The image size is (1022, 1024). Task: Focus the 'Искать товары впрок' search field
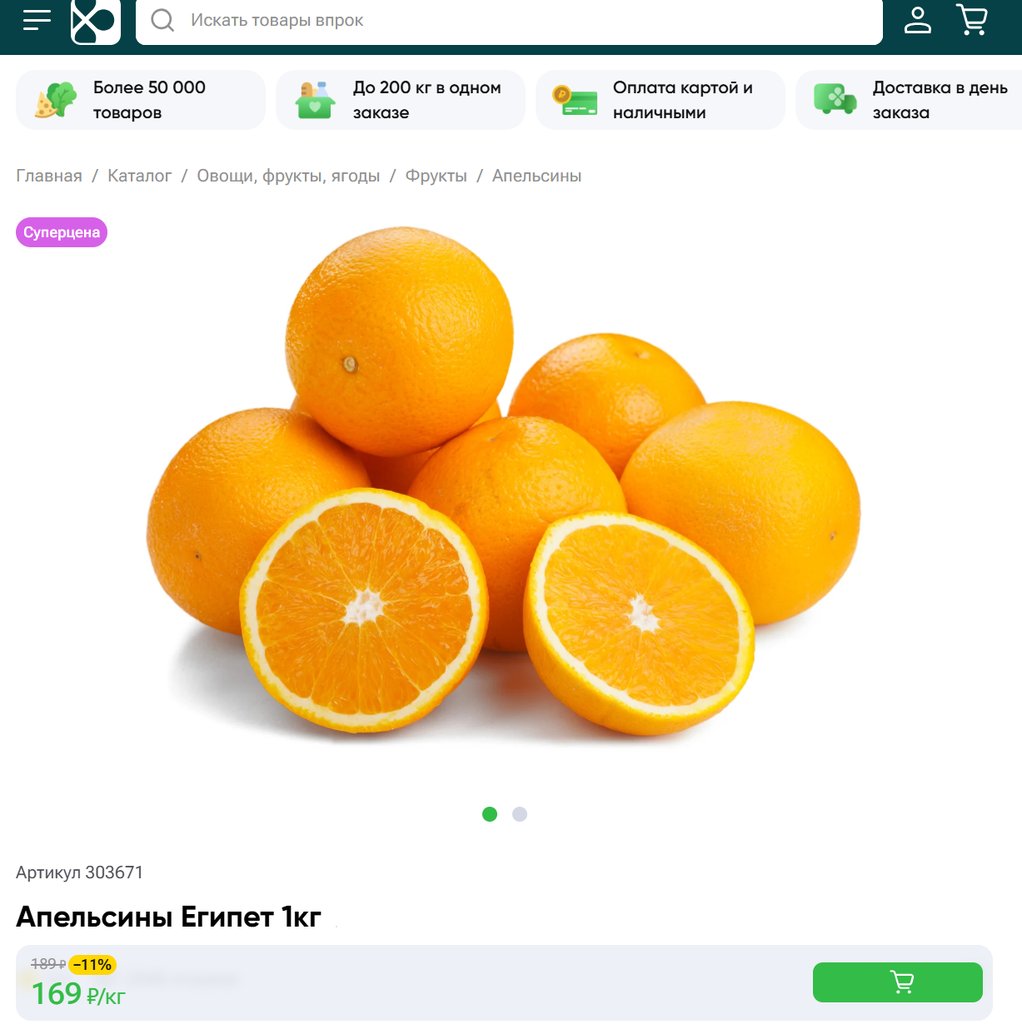(509, 21)
